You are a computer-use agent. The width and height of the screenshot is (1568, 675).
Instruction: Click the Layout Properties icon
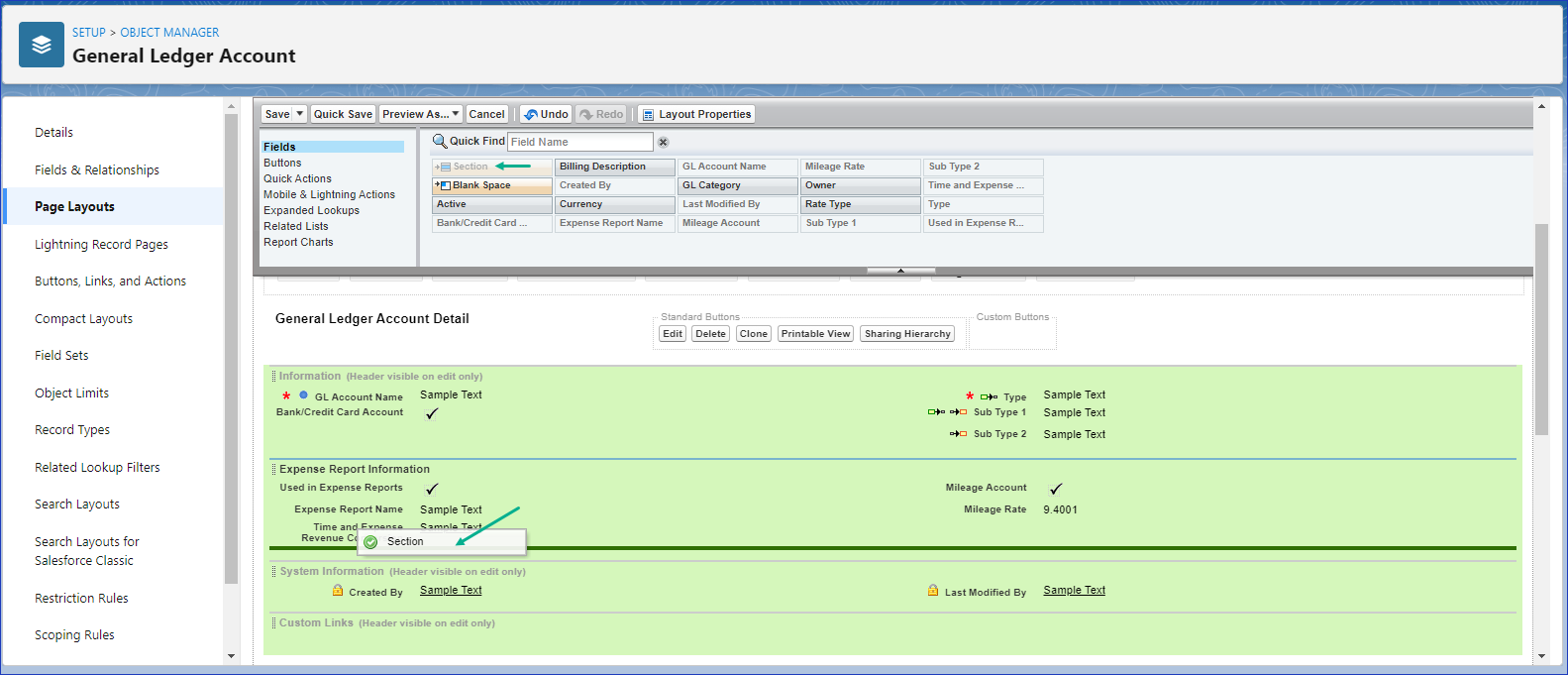[x=648, y=115]
